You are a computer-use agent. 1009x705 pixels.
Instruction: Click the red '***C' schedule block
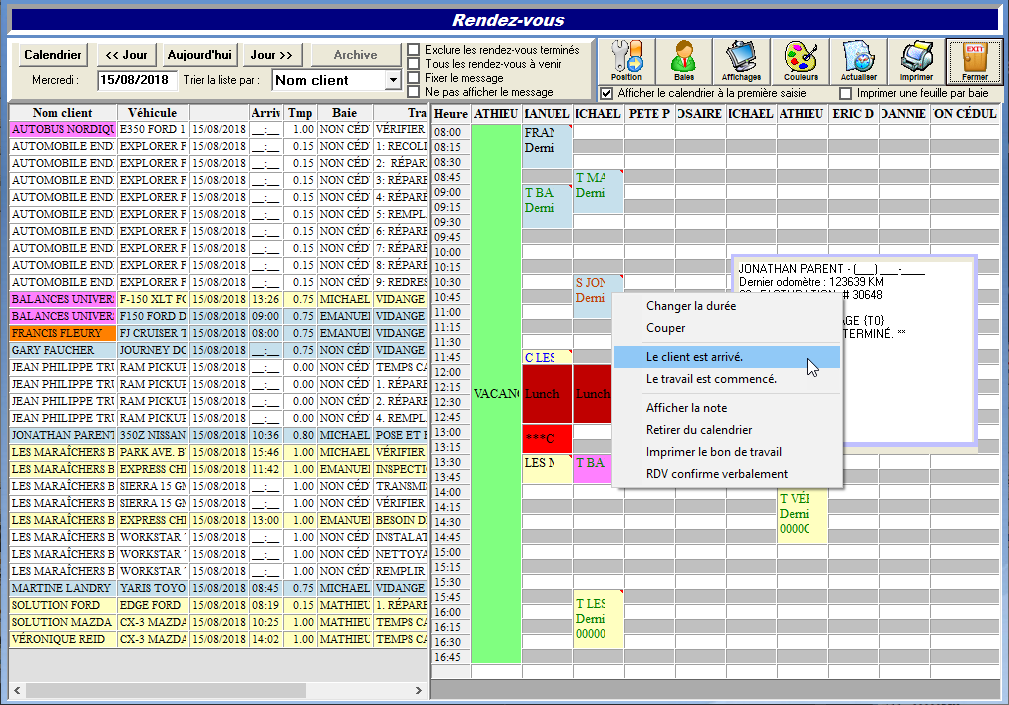547,439
